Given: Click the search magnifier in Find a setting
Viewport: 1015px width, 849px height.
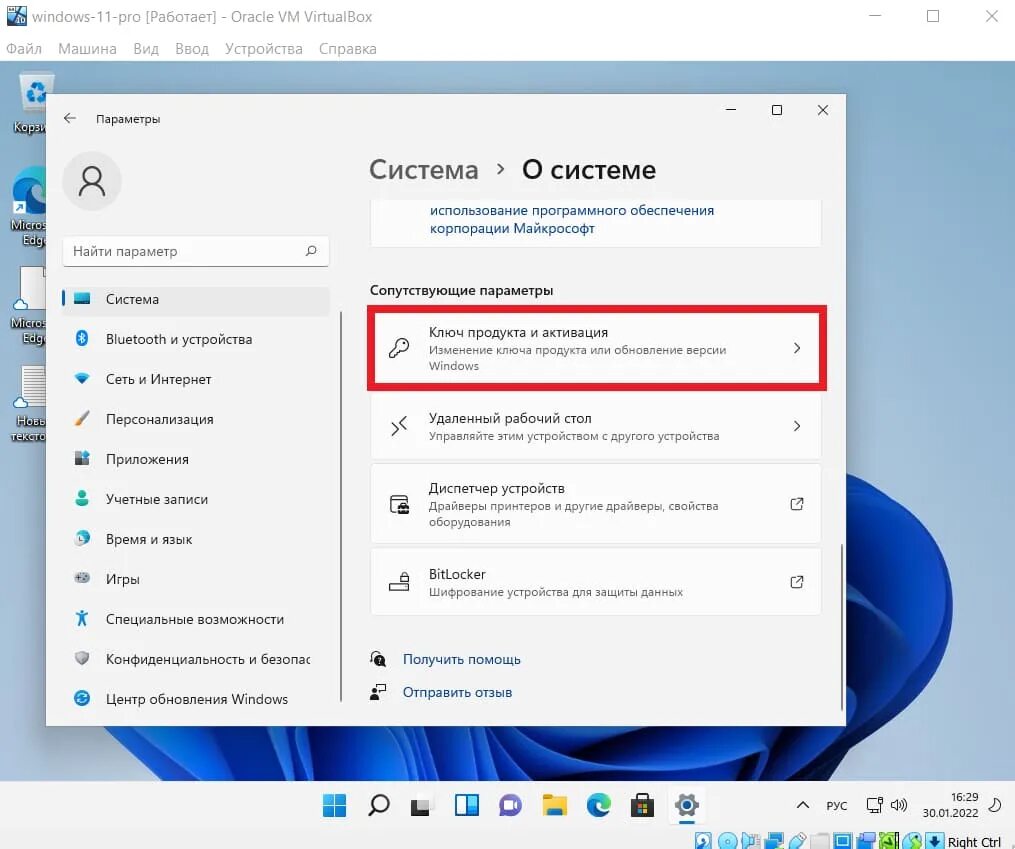Looking at the screenshot, I should (311, 250).
